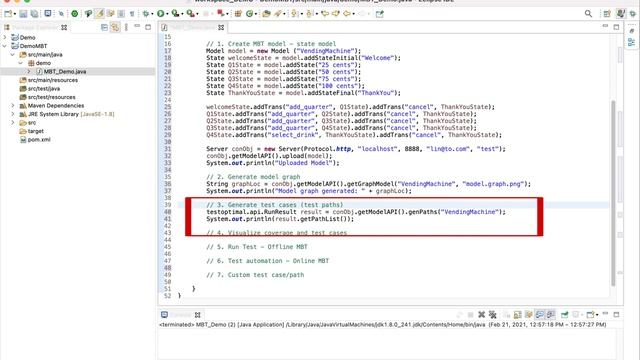Image resolution: width=640 pixels, height=360 pixels.
Task: Close the Console view tab
Action: [198, 315]
